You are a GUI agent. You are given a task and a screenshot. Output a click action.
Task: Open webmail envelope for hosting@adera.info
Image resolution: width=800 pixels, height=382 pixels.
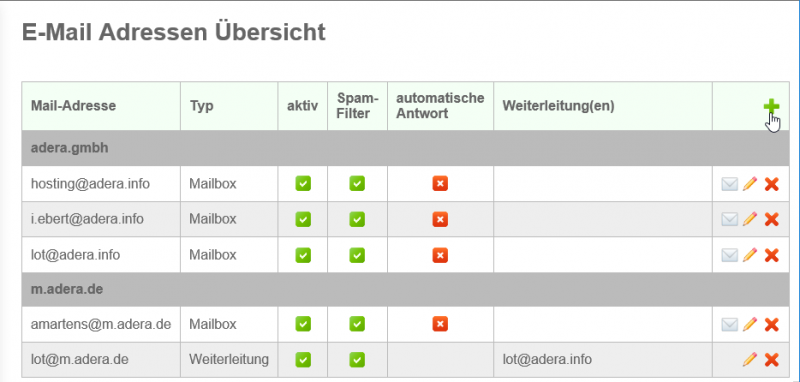pyautogui.click(x=730, y=184)
